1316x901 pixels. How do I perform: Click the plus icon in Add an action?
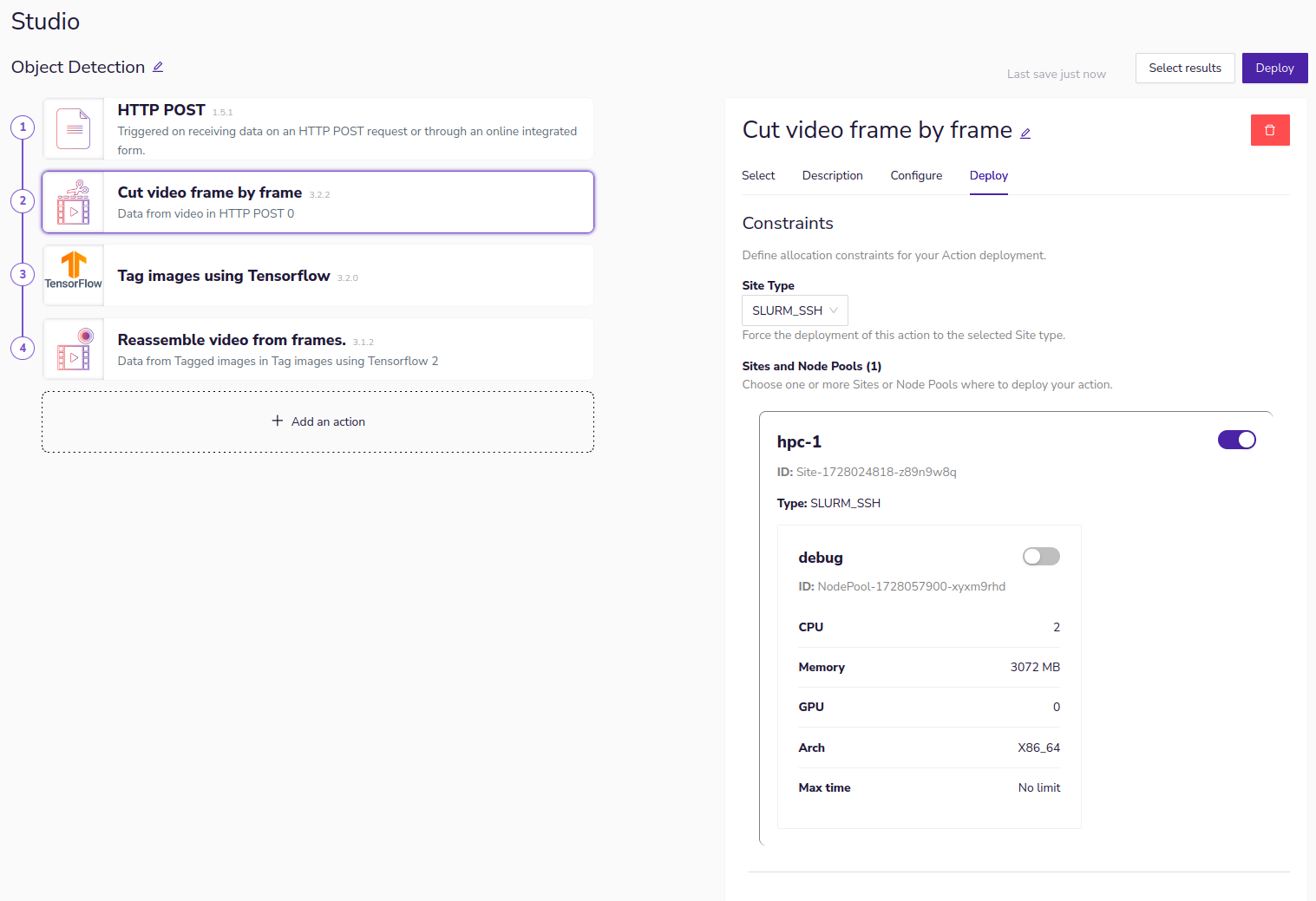pyautogui.click(x=278, y=421)
